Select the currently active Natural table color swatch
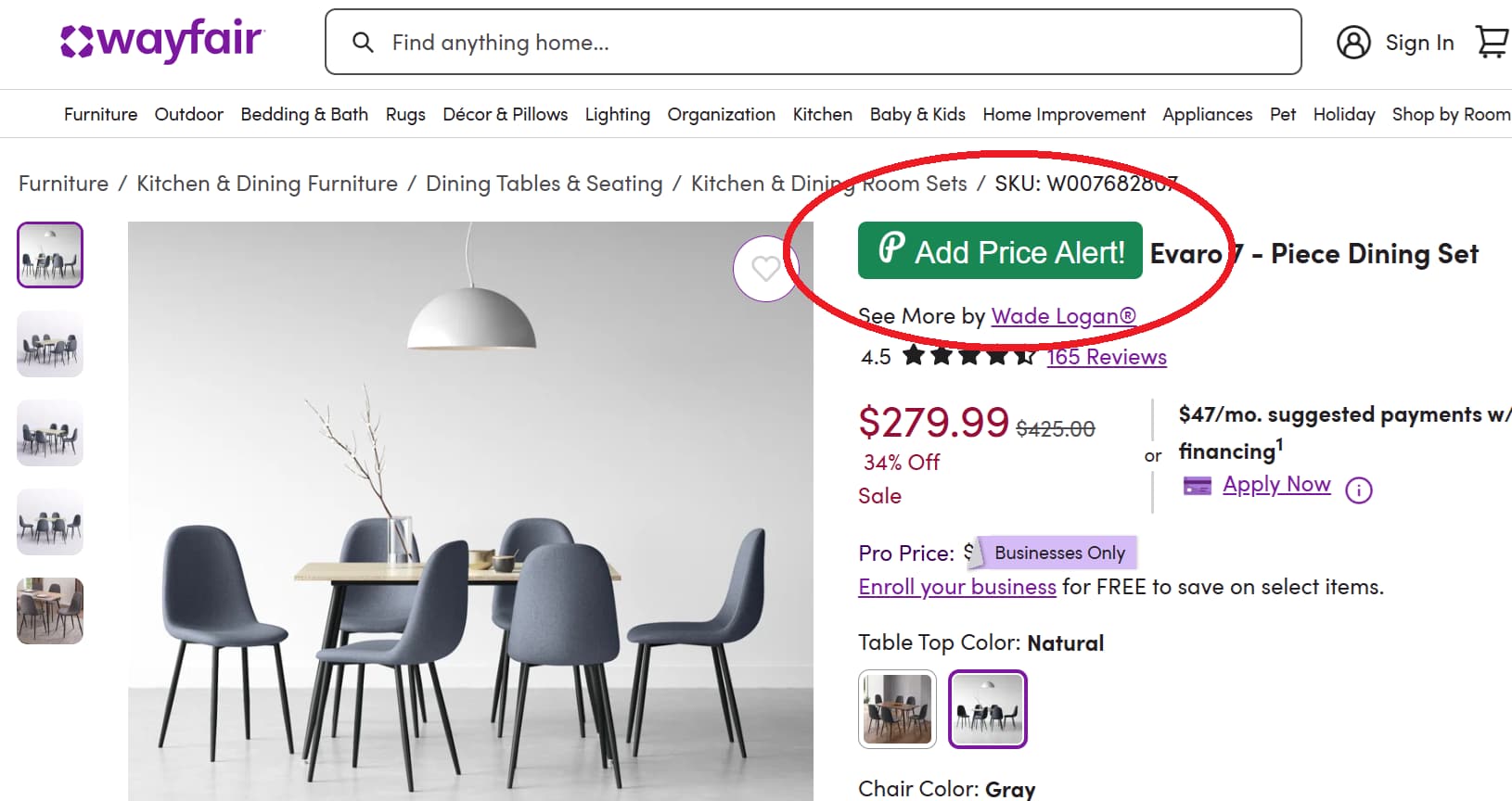 pyautogui.click(x=987, y=708)
